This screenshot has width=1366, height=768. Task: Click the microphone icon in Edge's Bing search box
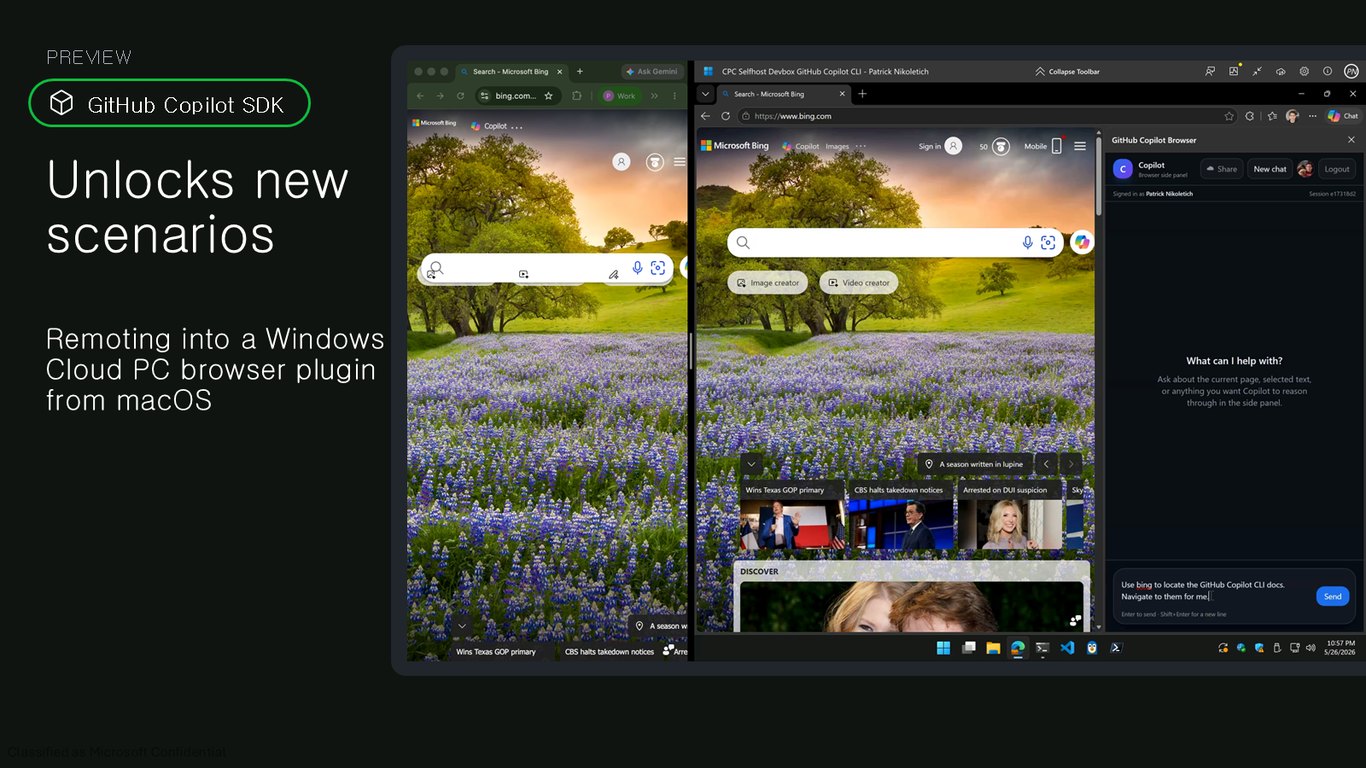[x=1027, y=242]
